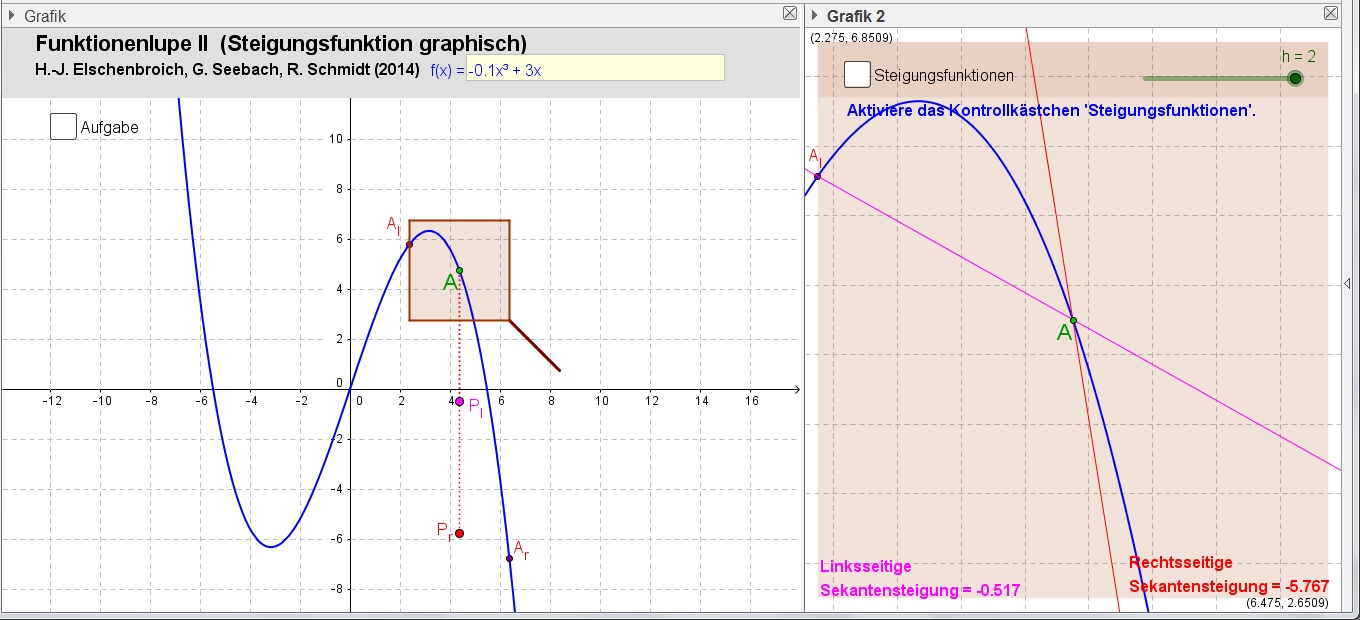
Task: Click the magenta point P_l
Action: (459, 401)
